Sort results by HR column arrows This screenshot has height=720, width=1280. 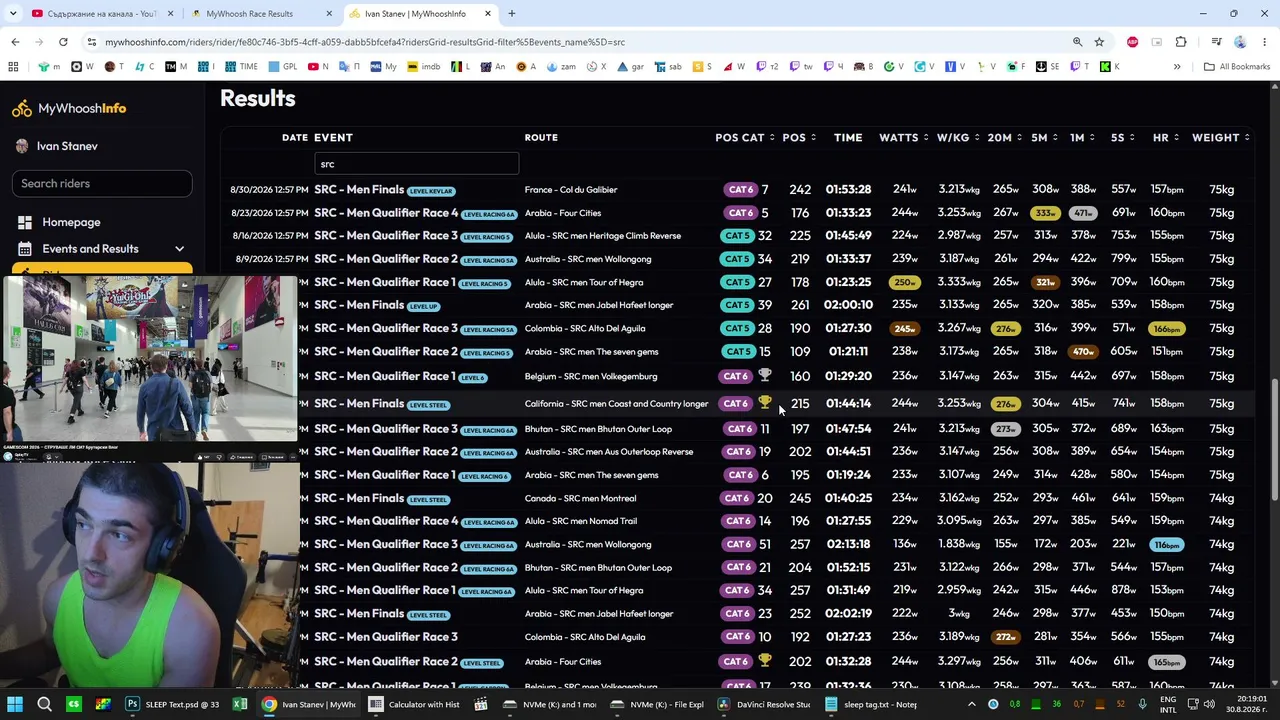[1176, 137]
